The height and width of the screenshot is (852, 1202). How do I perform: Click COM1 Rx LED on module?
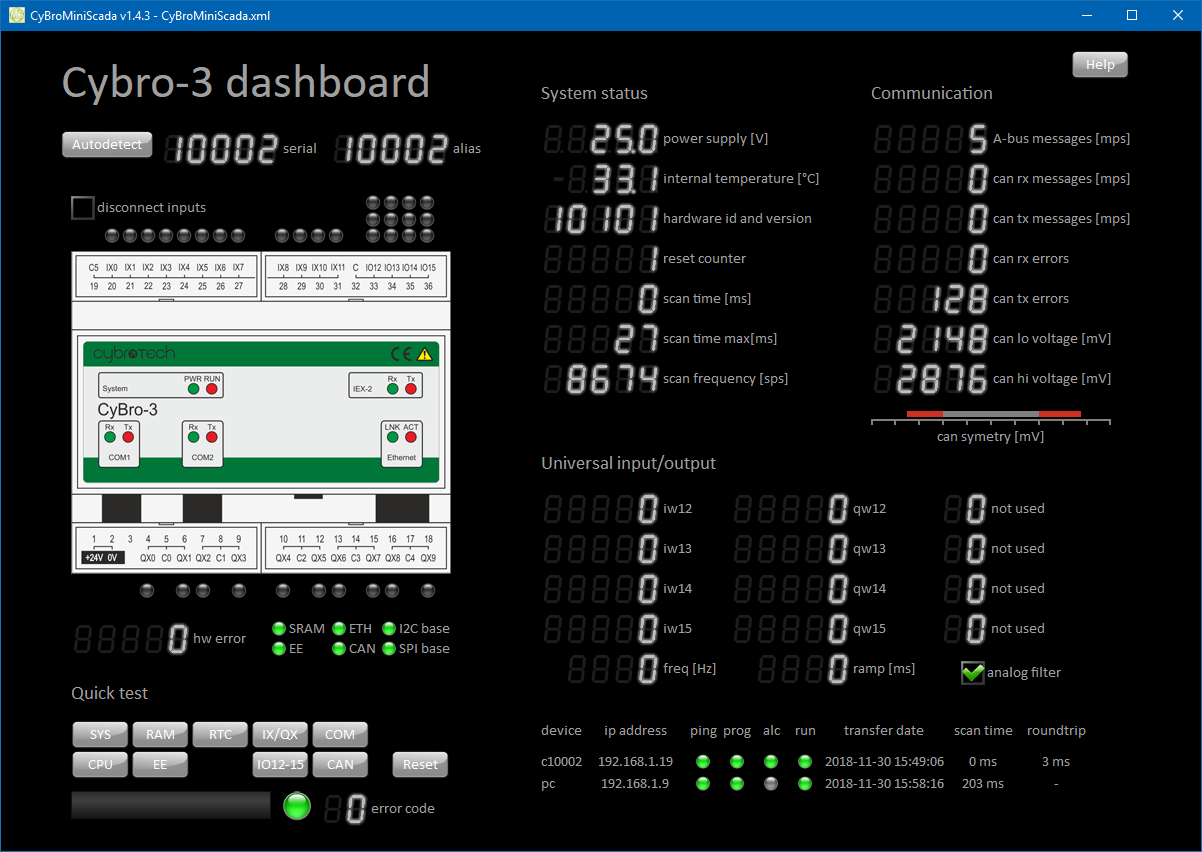pyautogui.click(x=110, y=436)
